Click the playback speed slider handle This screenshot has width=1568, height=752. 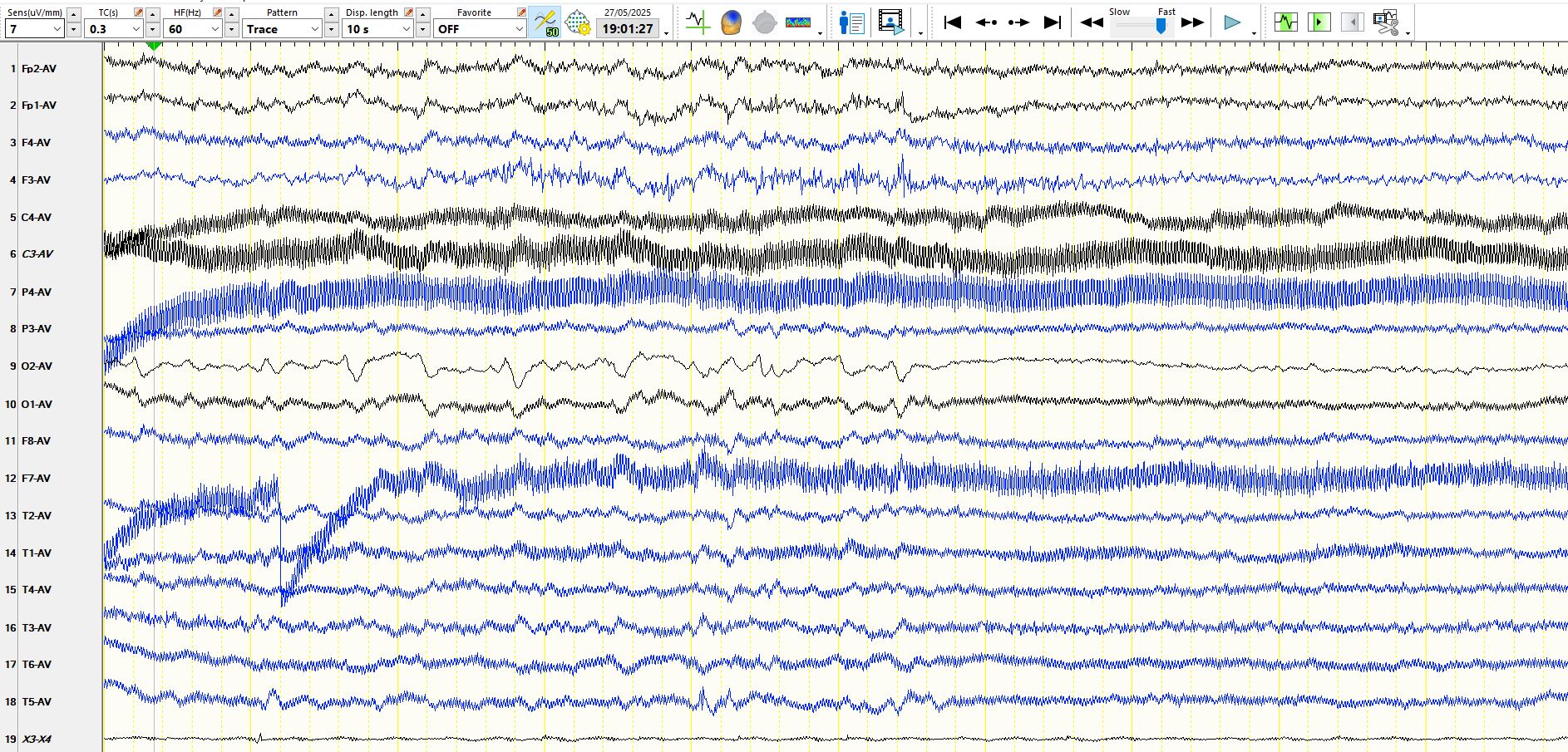tap(1161, 26)
